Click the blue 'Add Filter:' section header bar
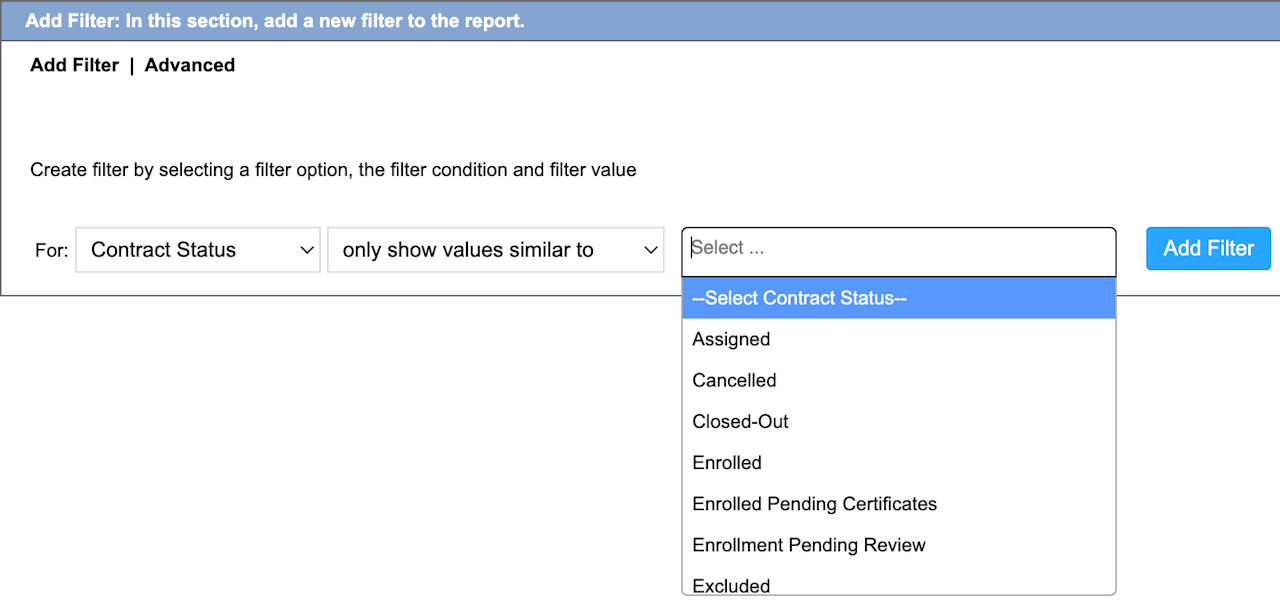Viewport: 1280px width, 607px height. (x=640, y=20)
